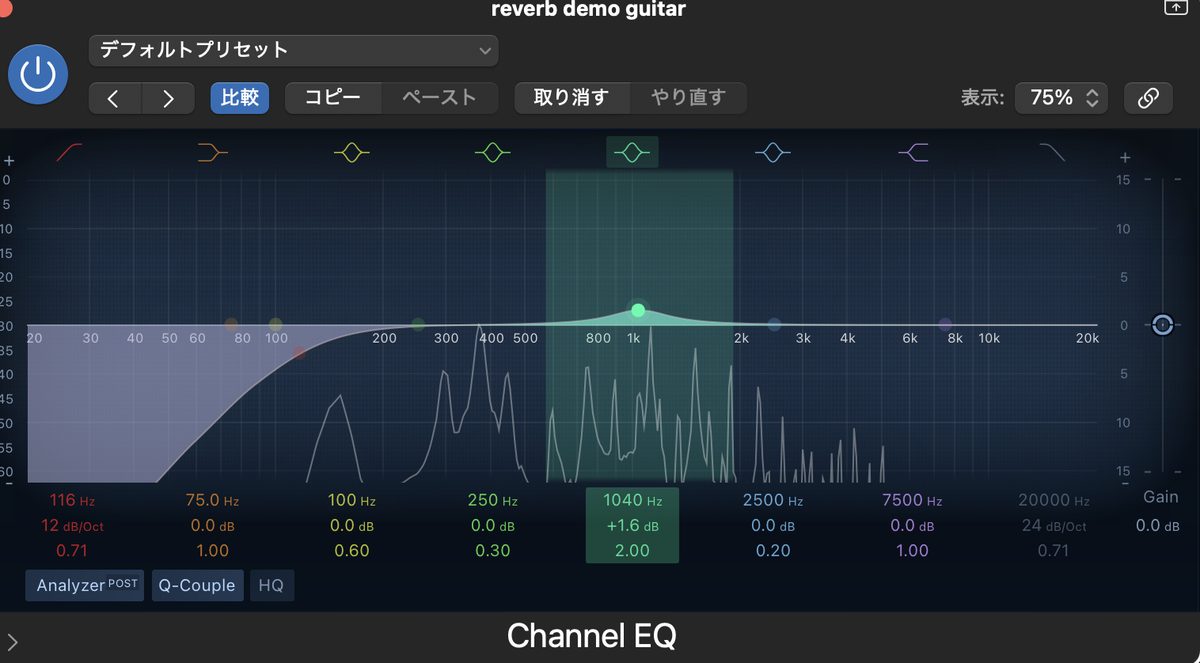Click the 75.0 Hz frequency value
The width and height of the screenshot is (1200, 663).
pyautogui.click(x=212, y=500)
